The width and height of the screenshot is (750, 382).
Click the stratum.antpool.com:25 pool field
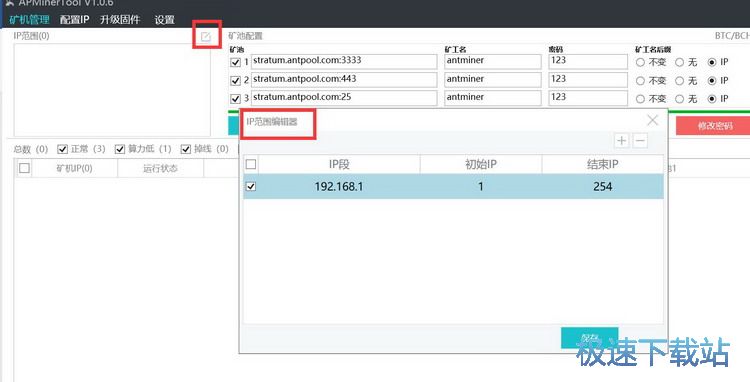pos(344,98)
